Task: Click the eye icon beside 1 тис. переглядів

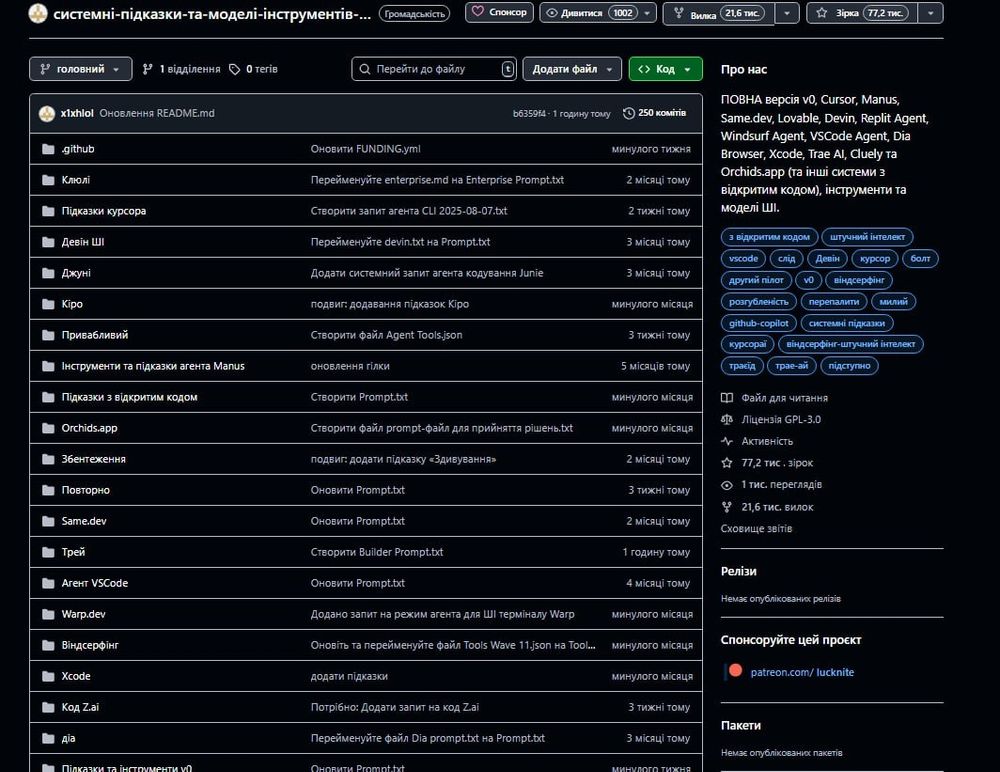Action: [x=726, y=485]
